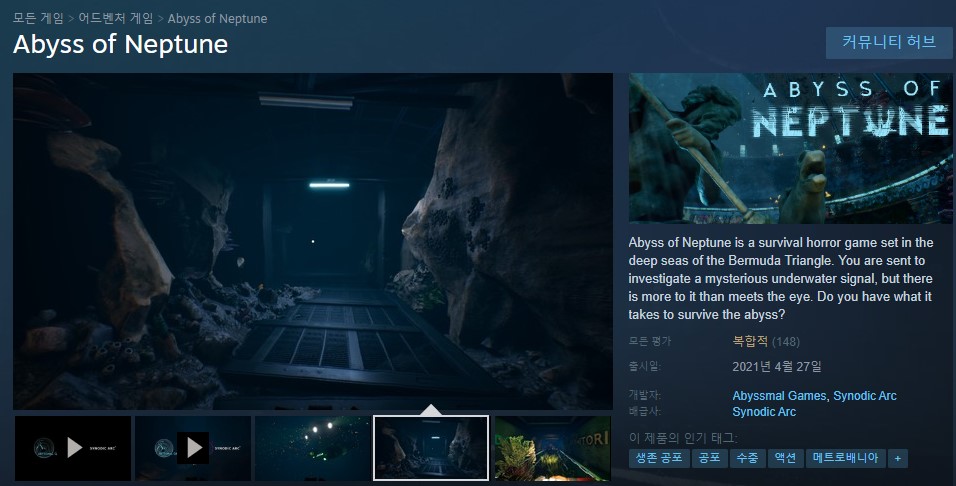Open the 모든 게임 breadcrumb link

38,18
